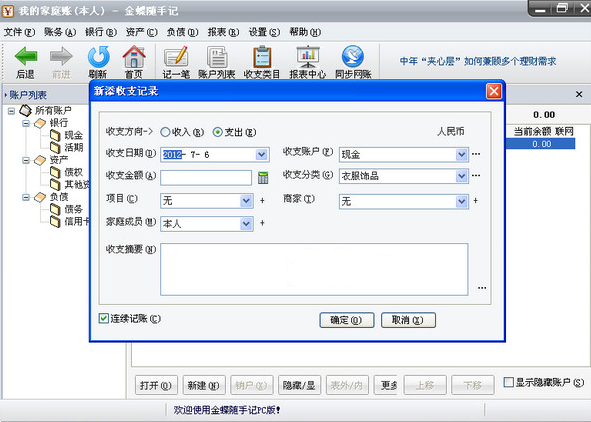Expand 收支账户 dropdown showing 现金
Viewport: 591px width, 422px height.
pos(461,154)
